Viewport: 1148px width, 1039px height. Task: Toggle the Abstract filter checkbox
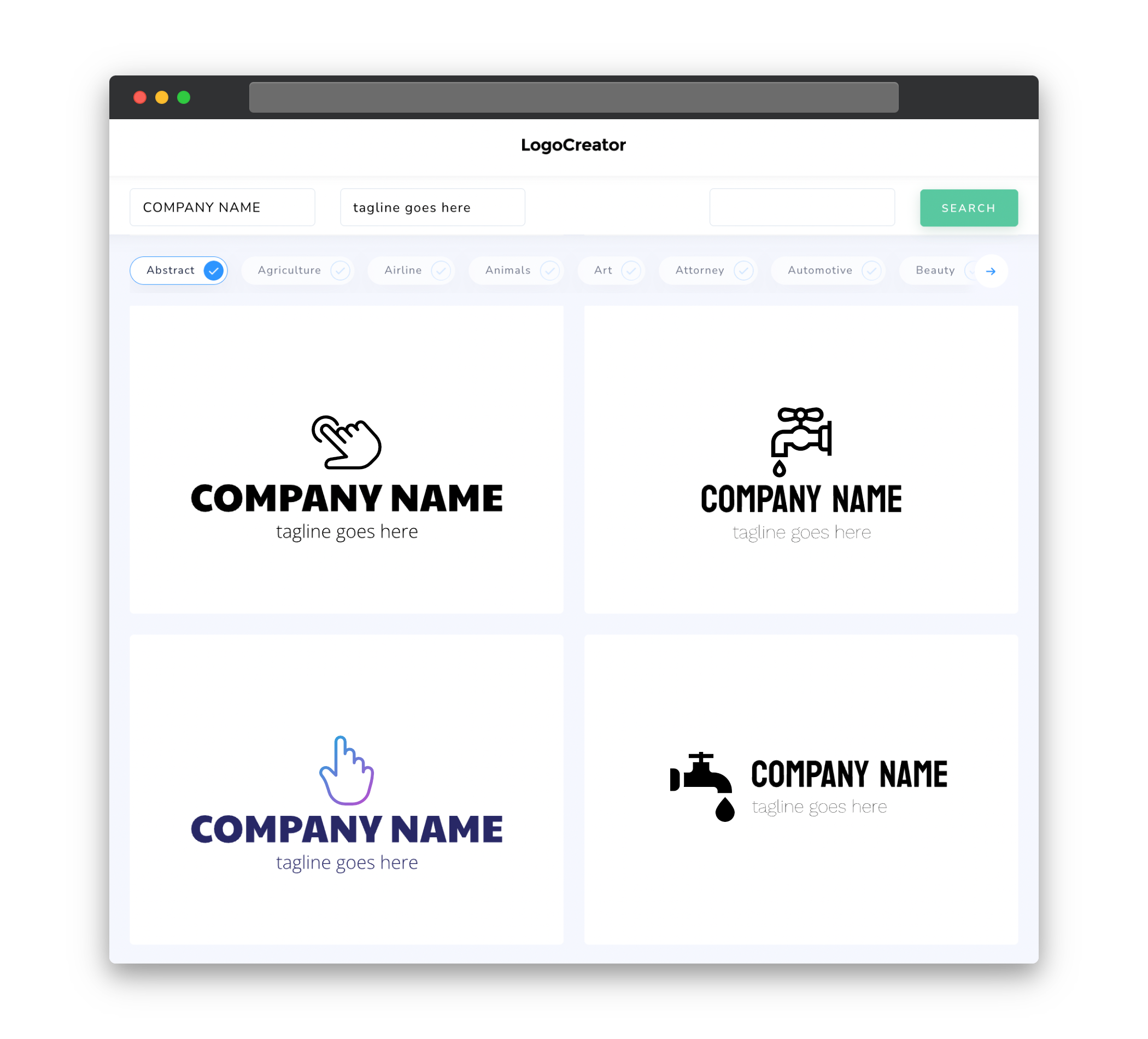point(214,270)
